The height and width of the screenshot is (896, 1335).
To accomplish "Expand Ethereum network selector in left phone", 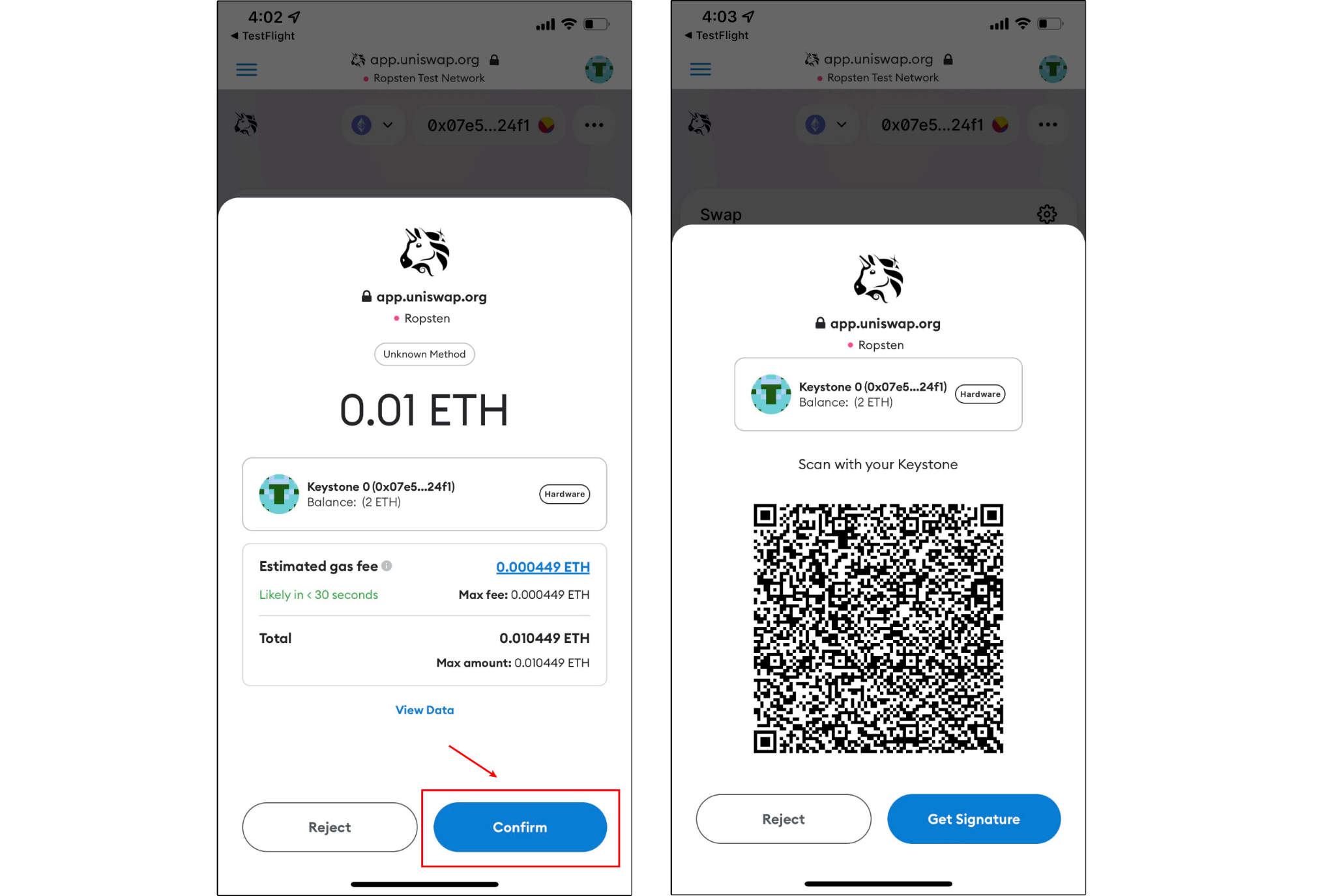I will pyautogui.click(x=373, y=124).
